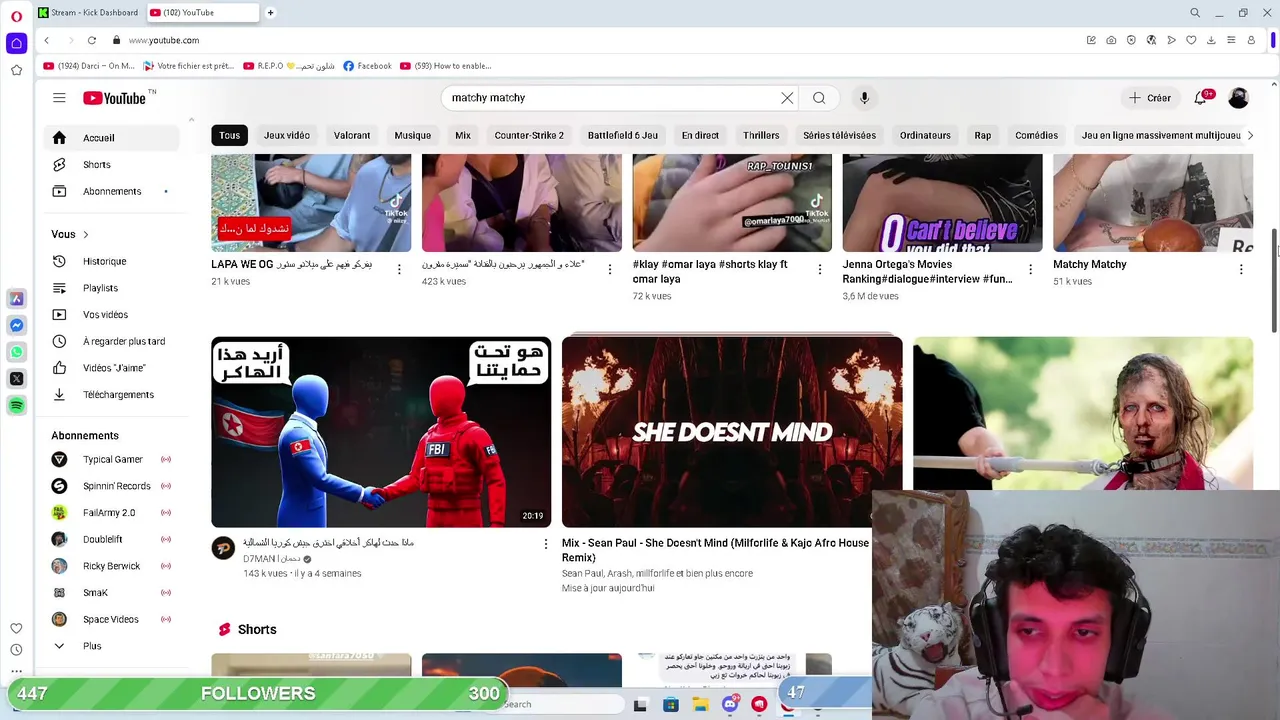
Task: Expand the Vous section chevron
Action: [85, 235]
